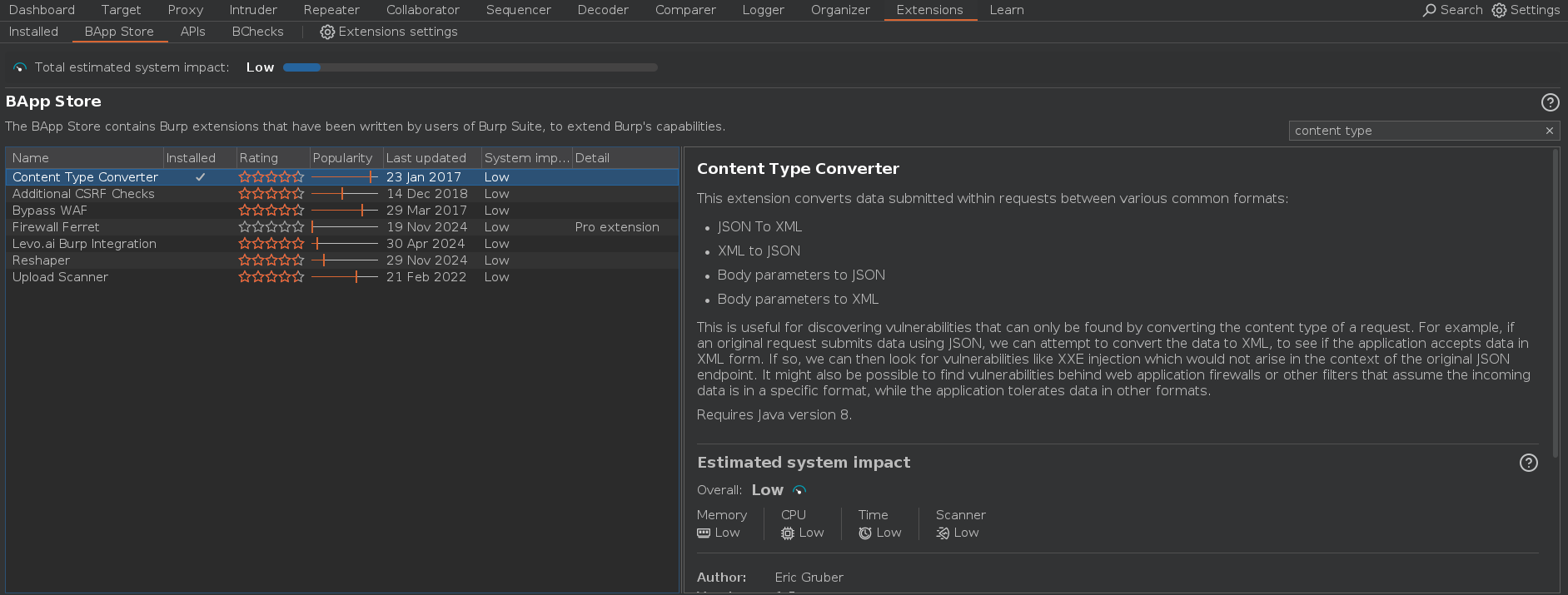Sort by the Popularity column header
Image resolution: width=1568 pixels, height=595 pixels.
tap(346, 158)
